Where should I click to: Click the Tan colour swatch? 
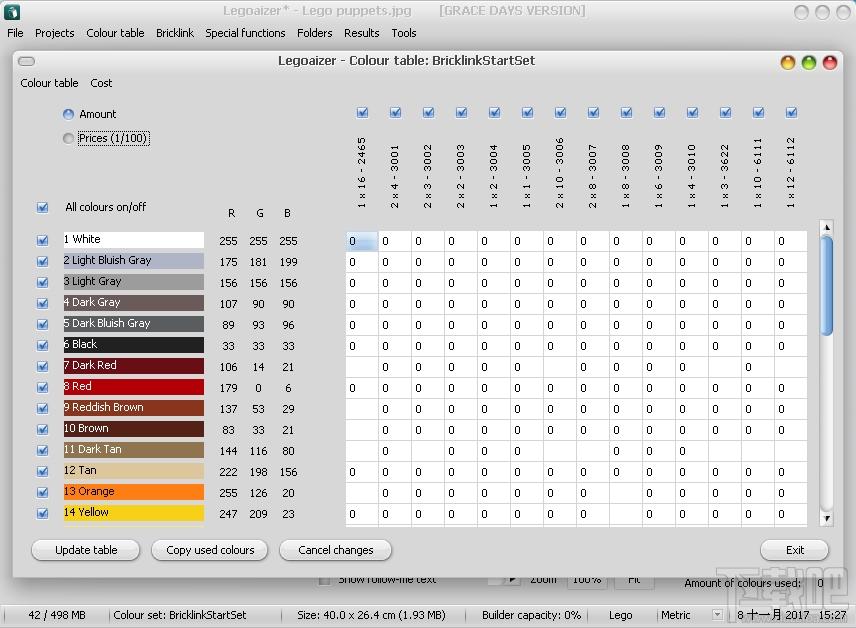134,471
